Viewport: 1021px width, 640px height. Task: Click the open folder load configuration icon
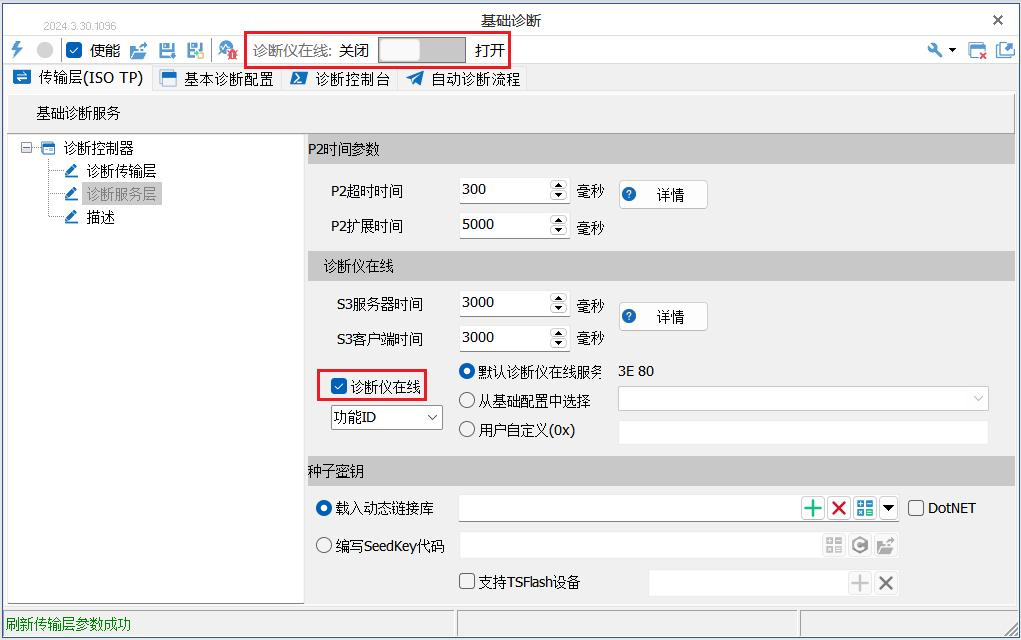coord(138,50)
